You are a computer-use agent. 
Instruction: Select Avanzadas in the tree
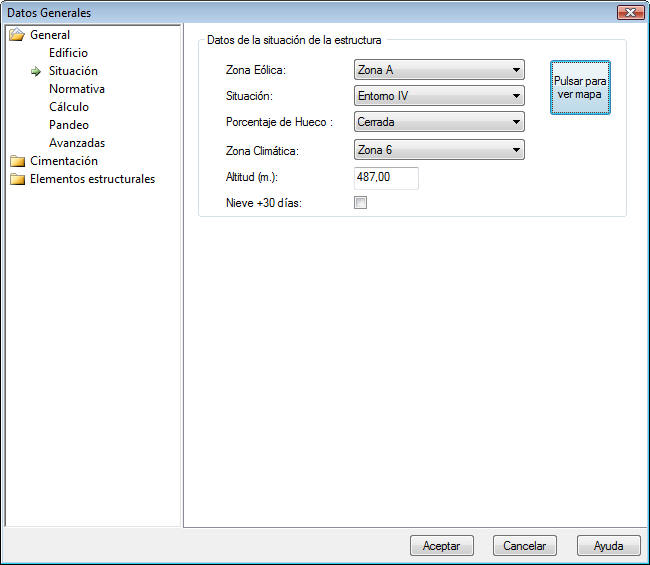(x=77, y=143)
